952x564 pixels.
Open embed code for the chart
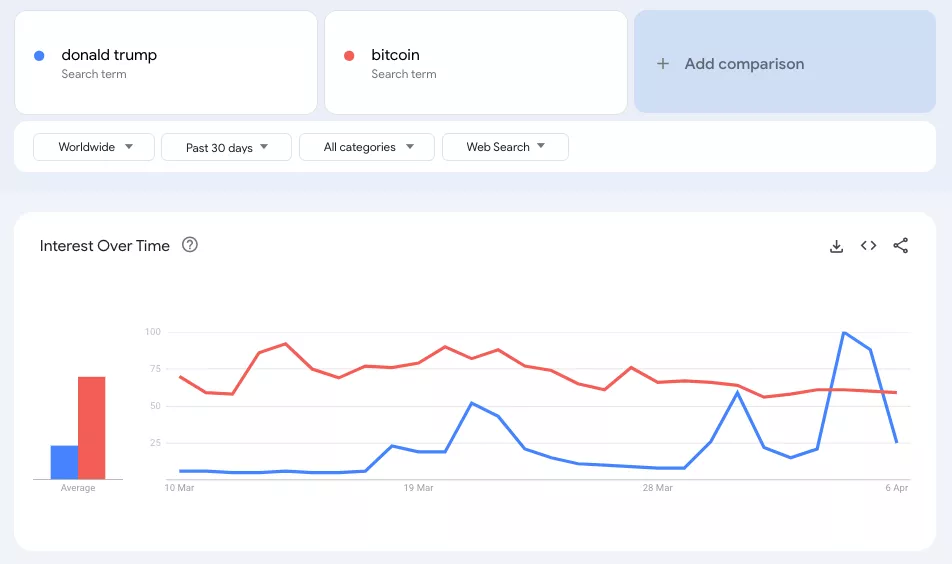point(868,246)
